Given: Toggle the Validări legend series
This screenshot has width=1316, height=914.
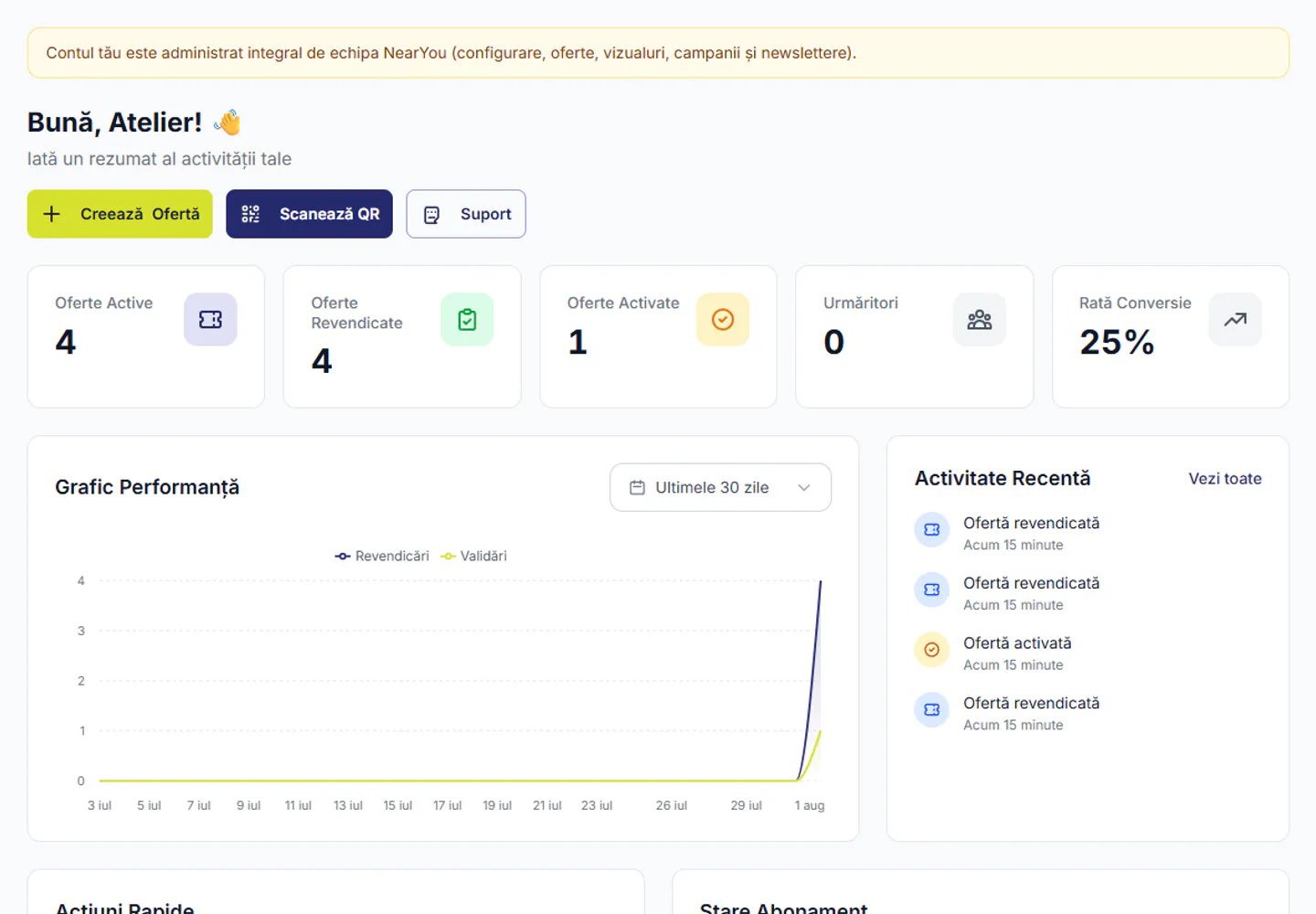Looking at the screenshot, I should (x=473, y=556).
